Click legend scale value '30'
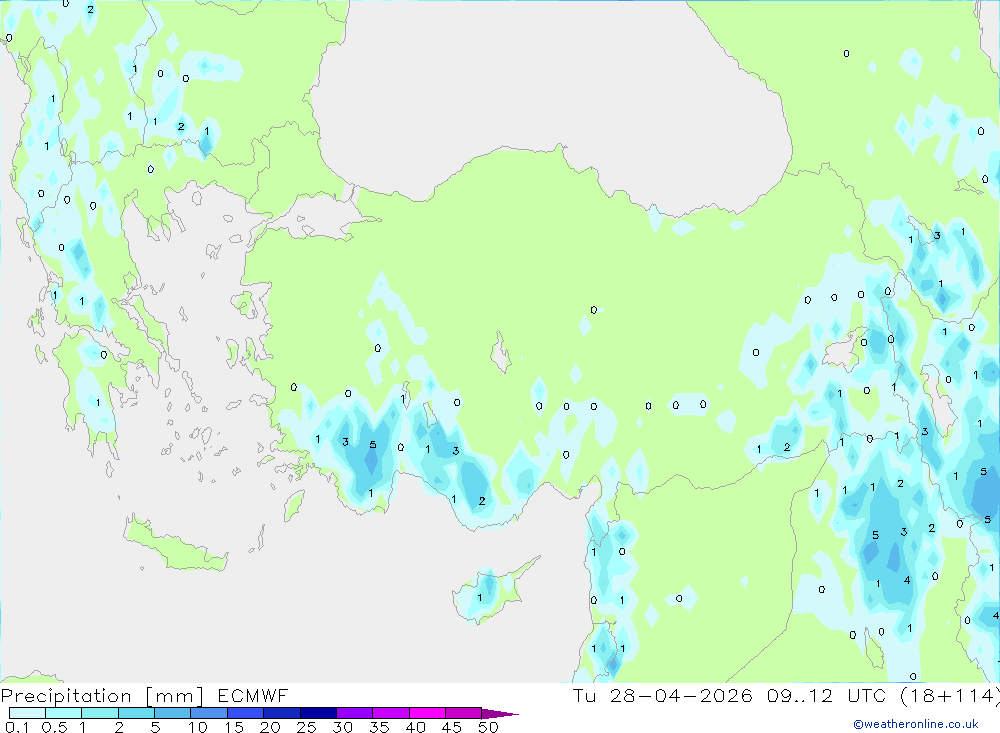Image resolution: width=1000 pixels, height=733 pixels. (342, 727)
